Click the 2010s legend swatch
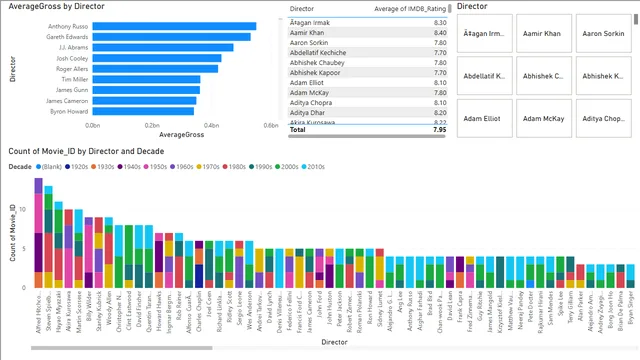This screenshot has width=640, height=360. click(304, 167)
